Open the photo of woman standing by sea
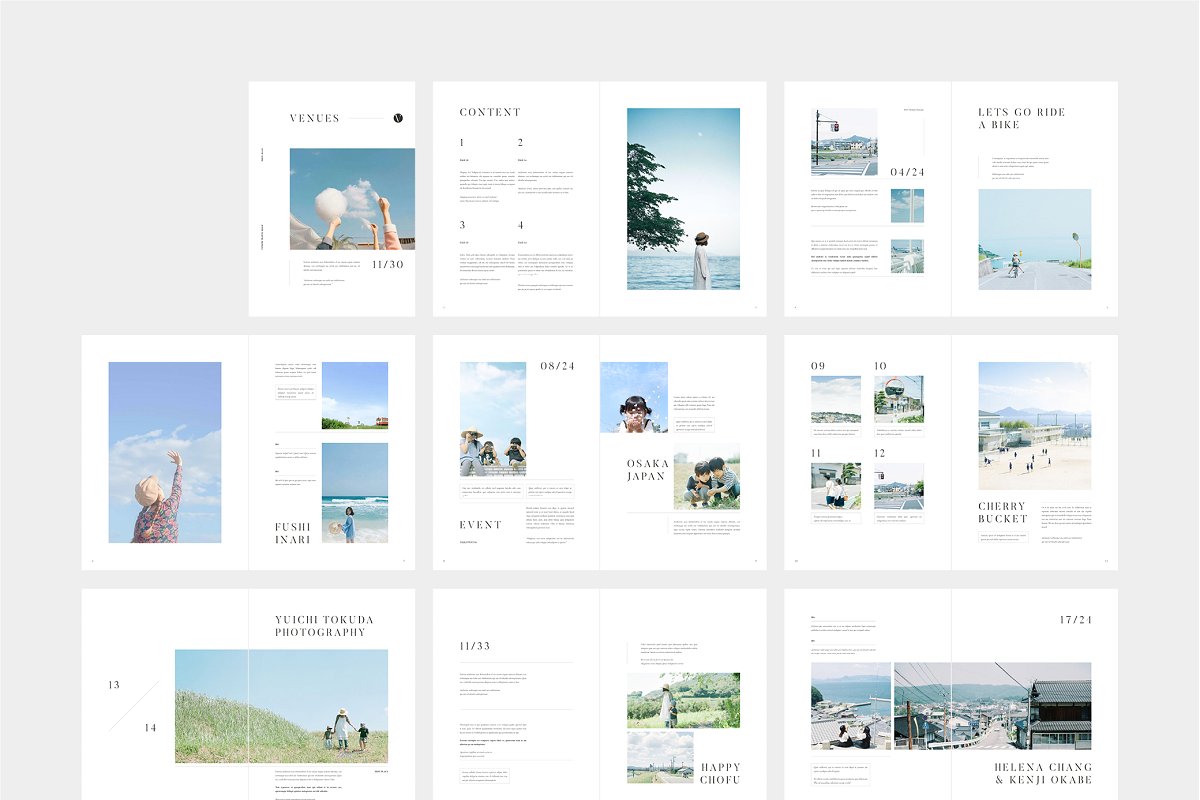The image size is (1200, 800). pos(683,199)
